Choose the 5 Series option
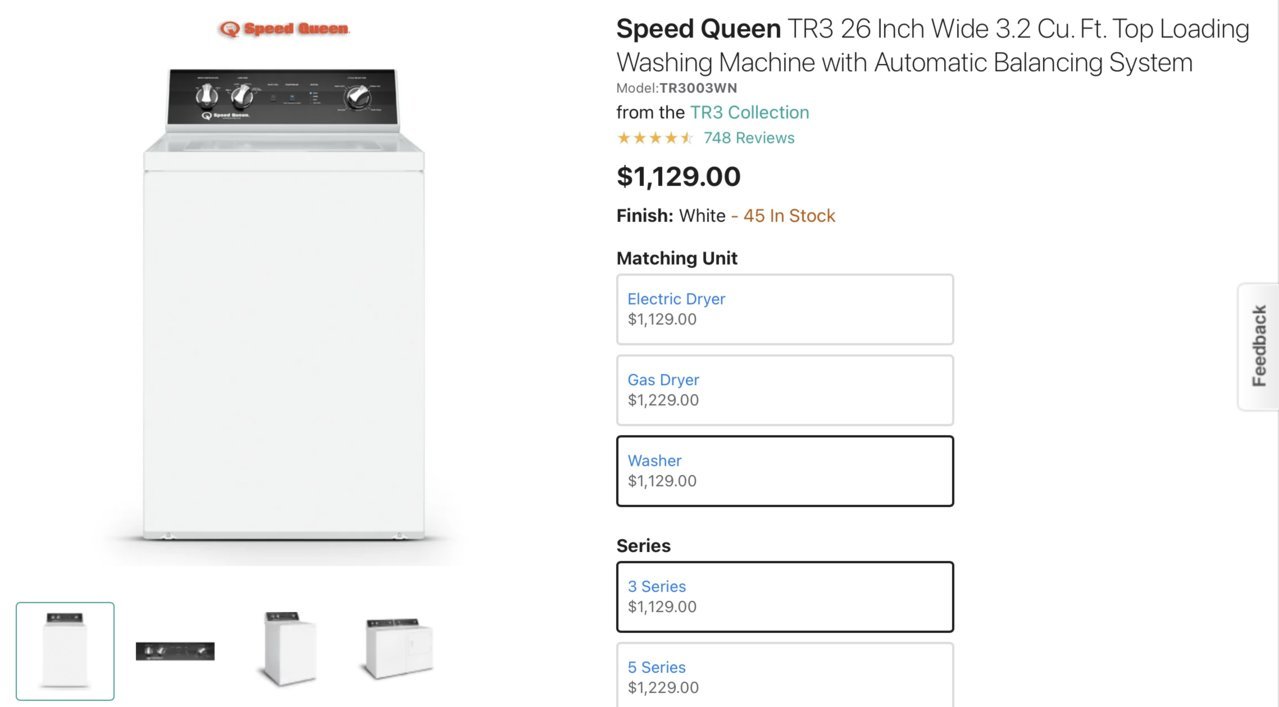 (x=785, y=675)
